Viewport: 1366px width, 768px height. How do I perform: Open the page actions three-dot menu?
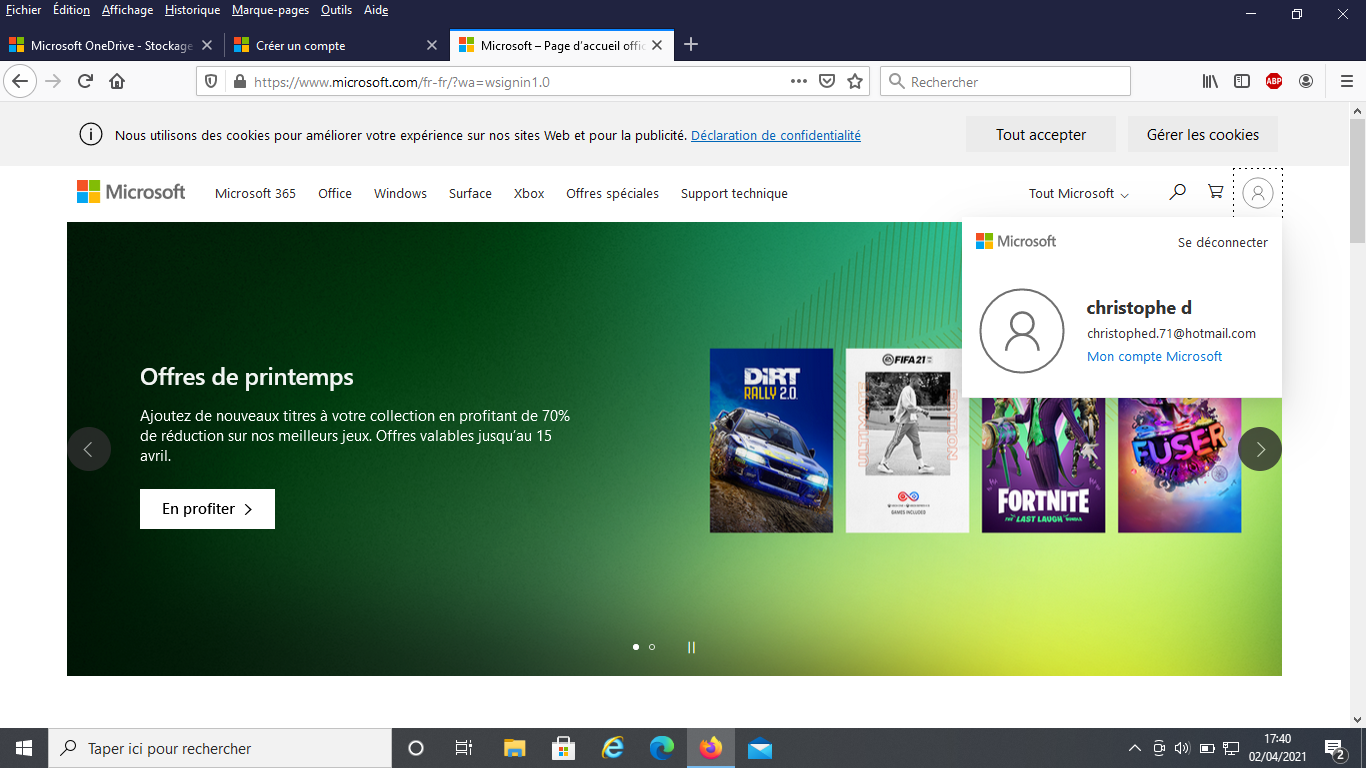tap(798, 82)
